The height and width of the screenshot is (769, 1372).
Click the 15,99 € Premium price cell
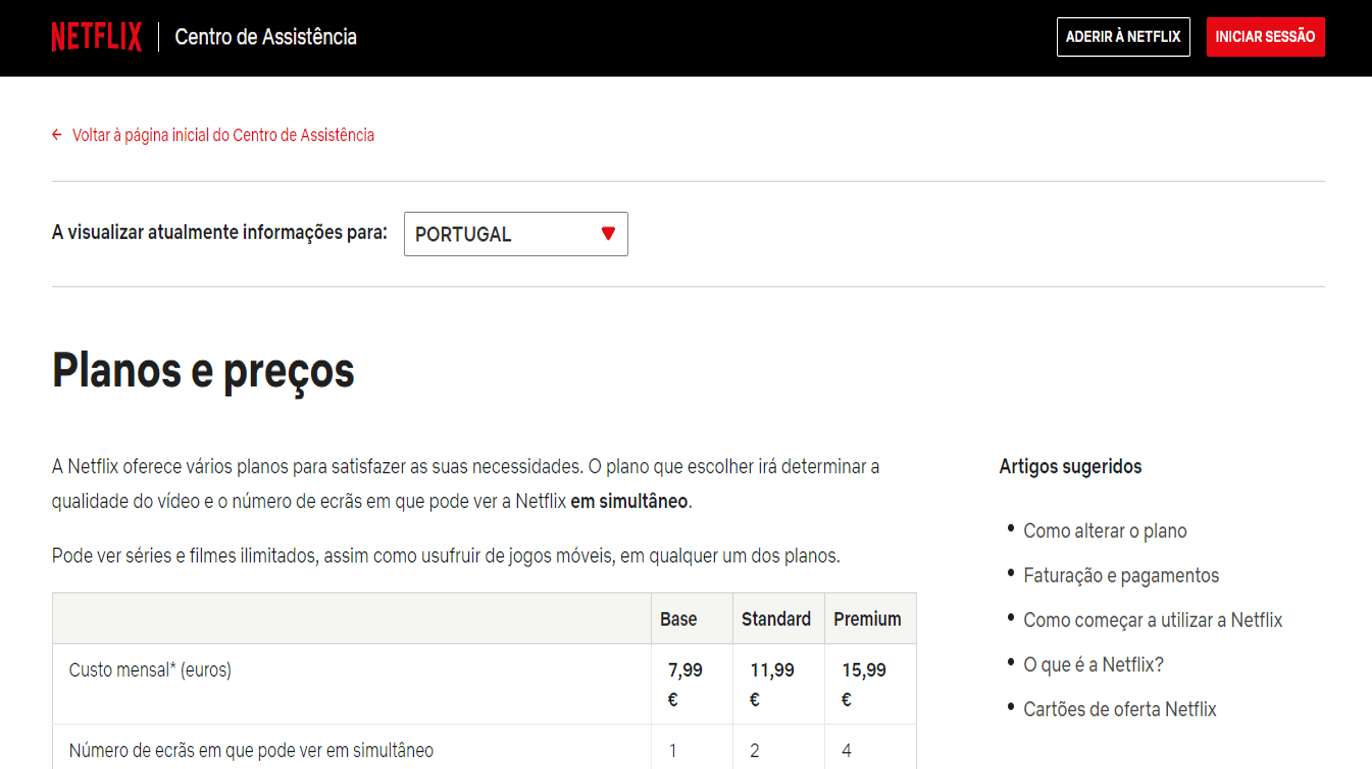tap(864, 684)
